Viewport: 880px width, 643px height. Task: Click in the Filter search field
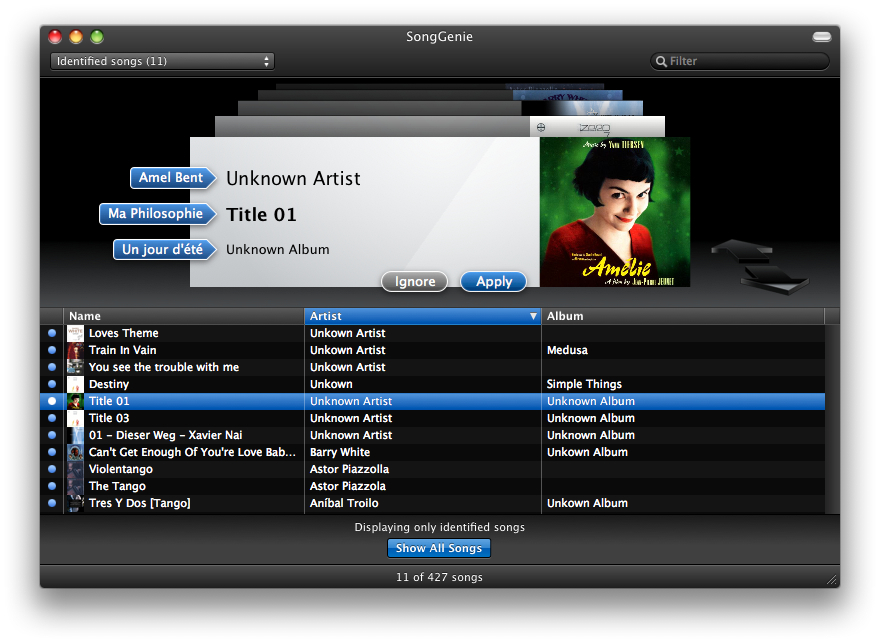740,61
